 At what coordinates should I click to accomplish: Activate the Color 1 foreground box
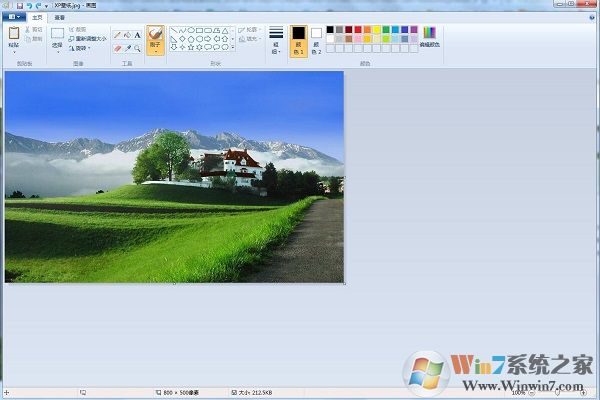[298, 41]
